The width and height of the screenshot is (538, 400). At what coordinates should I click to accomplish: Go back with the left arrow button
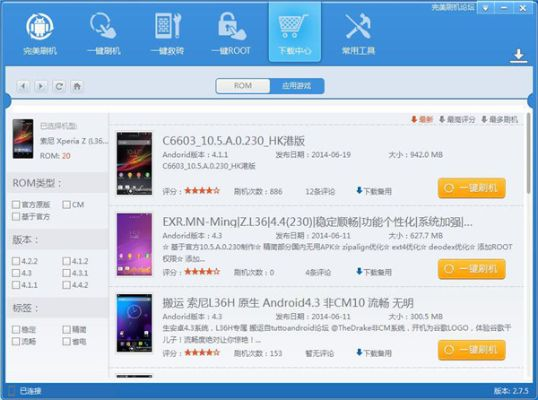[23, 86]
